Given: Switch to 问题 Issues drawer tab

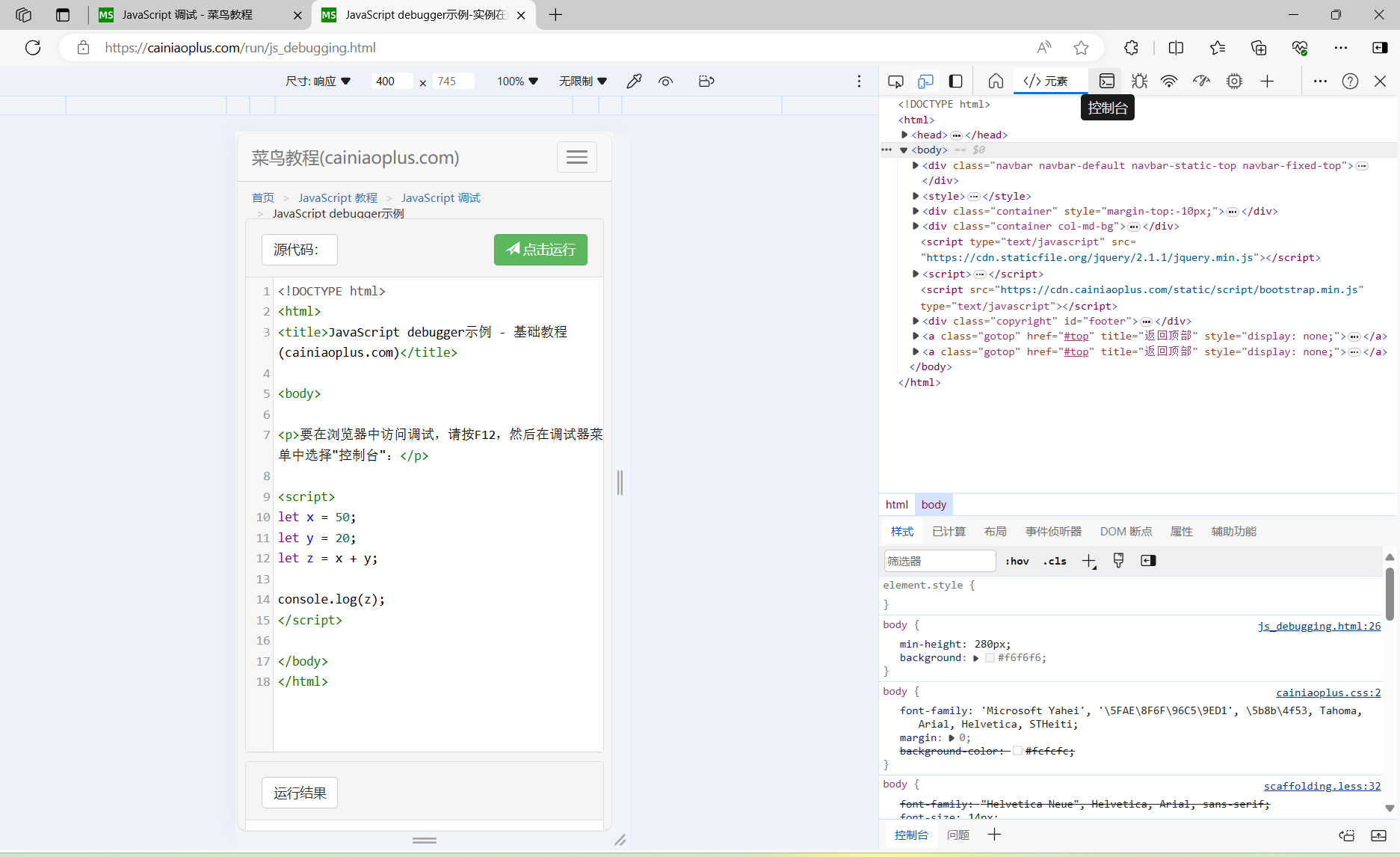Looking at the screenshot, I should point(958,835).
